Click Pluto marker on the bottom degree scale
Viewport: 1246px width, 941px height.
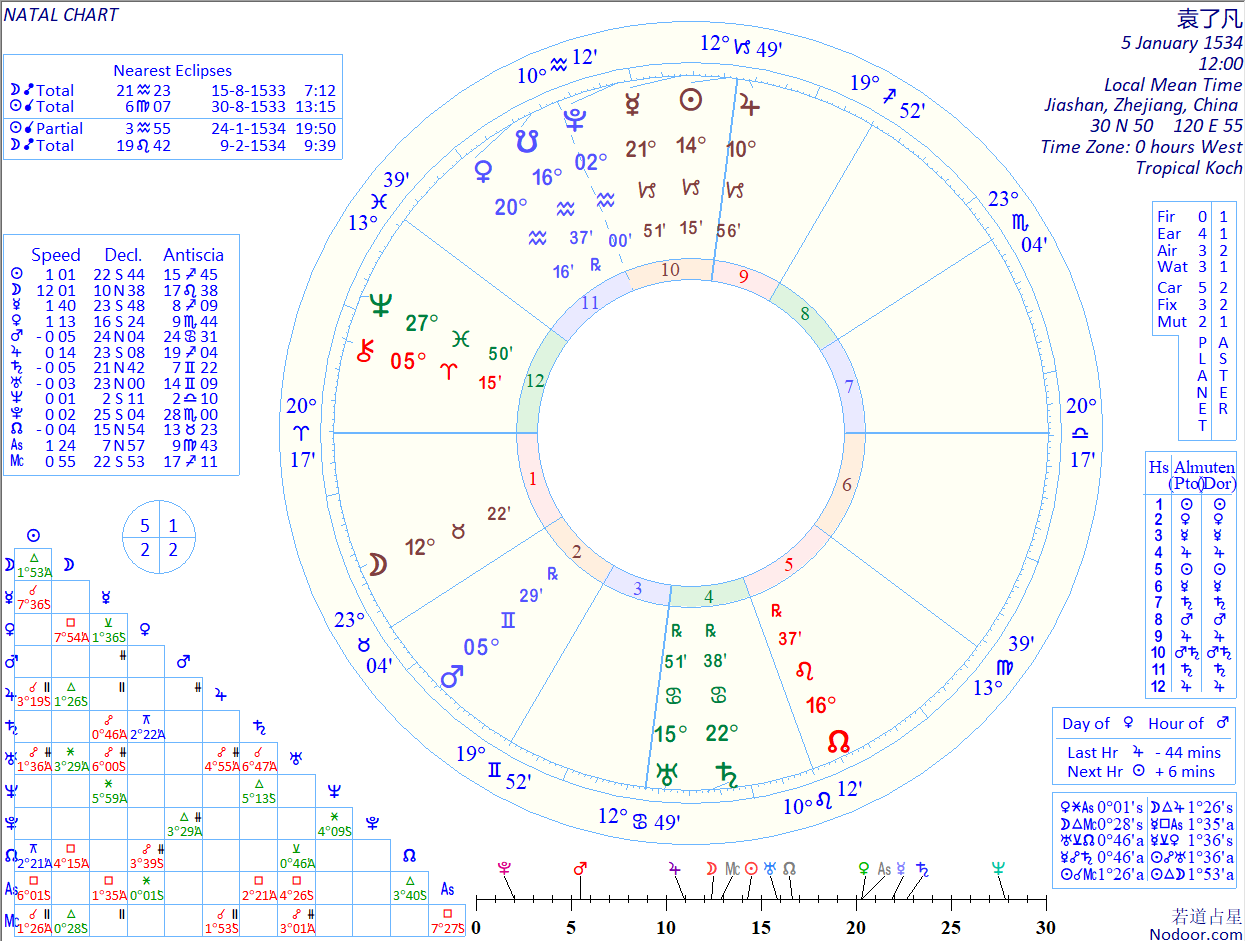[504, 869]
